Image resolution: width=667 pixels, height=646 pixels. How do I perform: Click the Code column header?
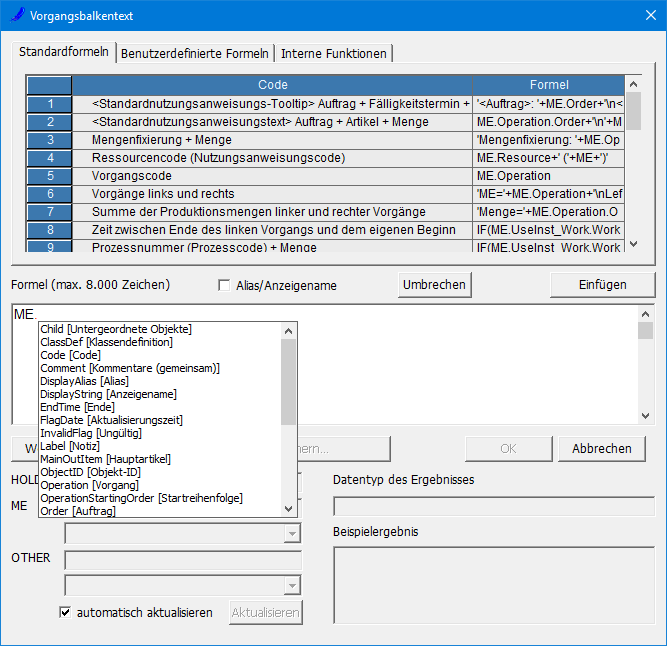pyautogui.click(x=272, y=85)
